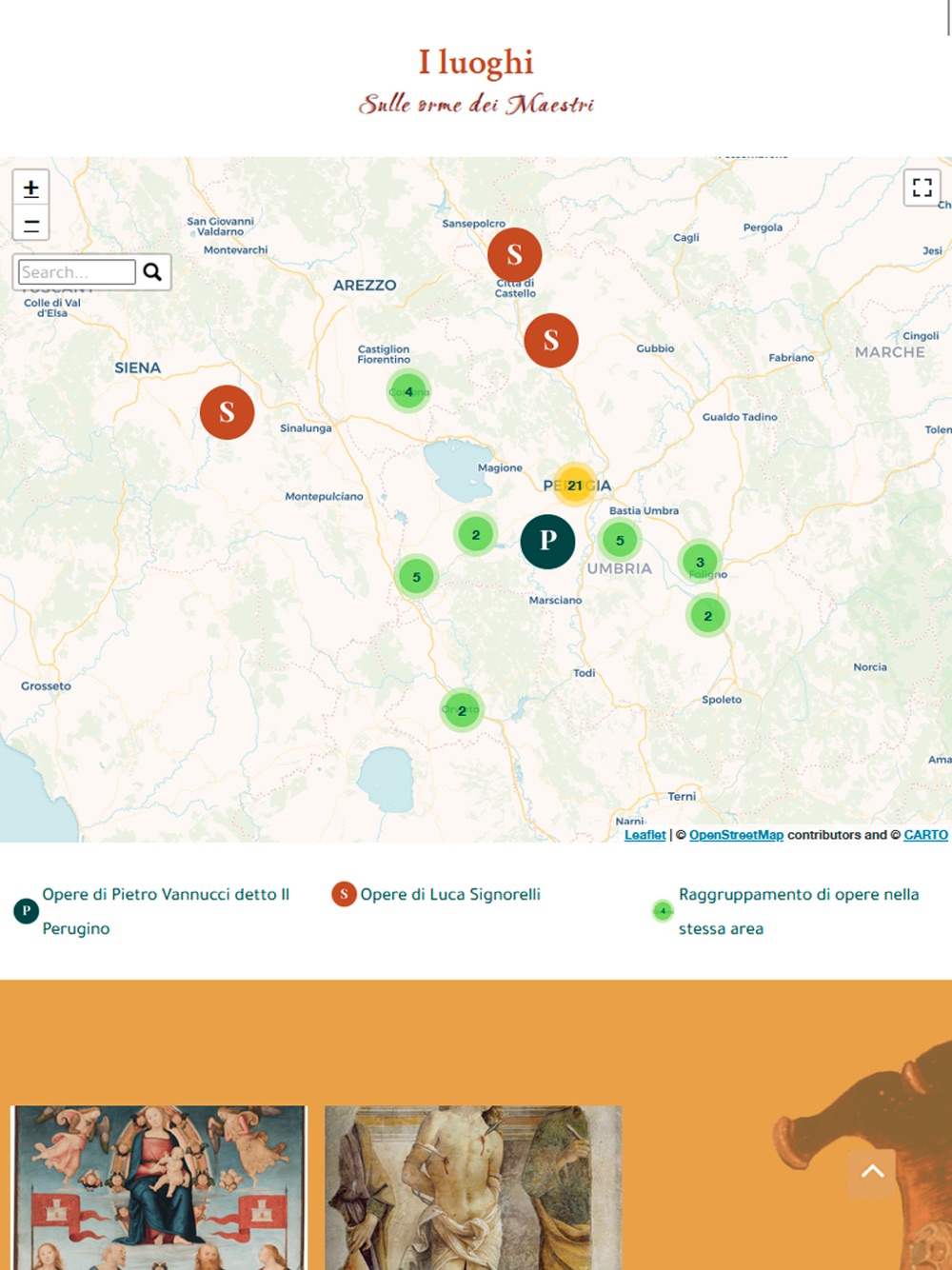Expand the cluster of 5 near Montepulciano road
952x1270 pixels.
pyautogui.click(x=416, y=577)
